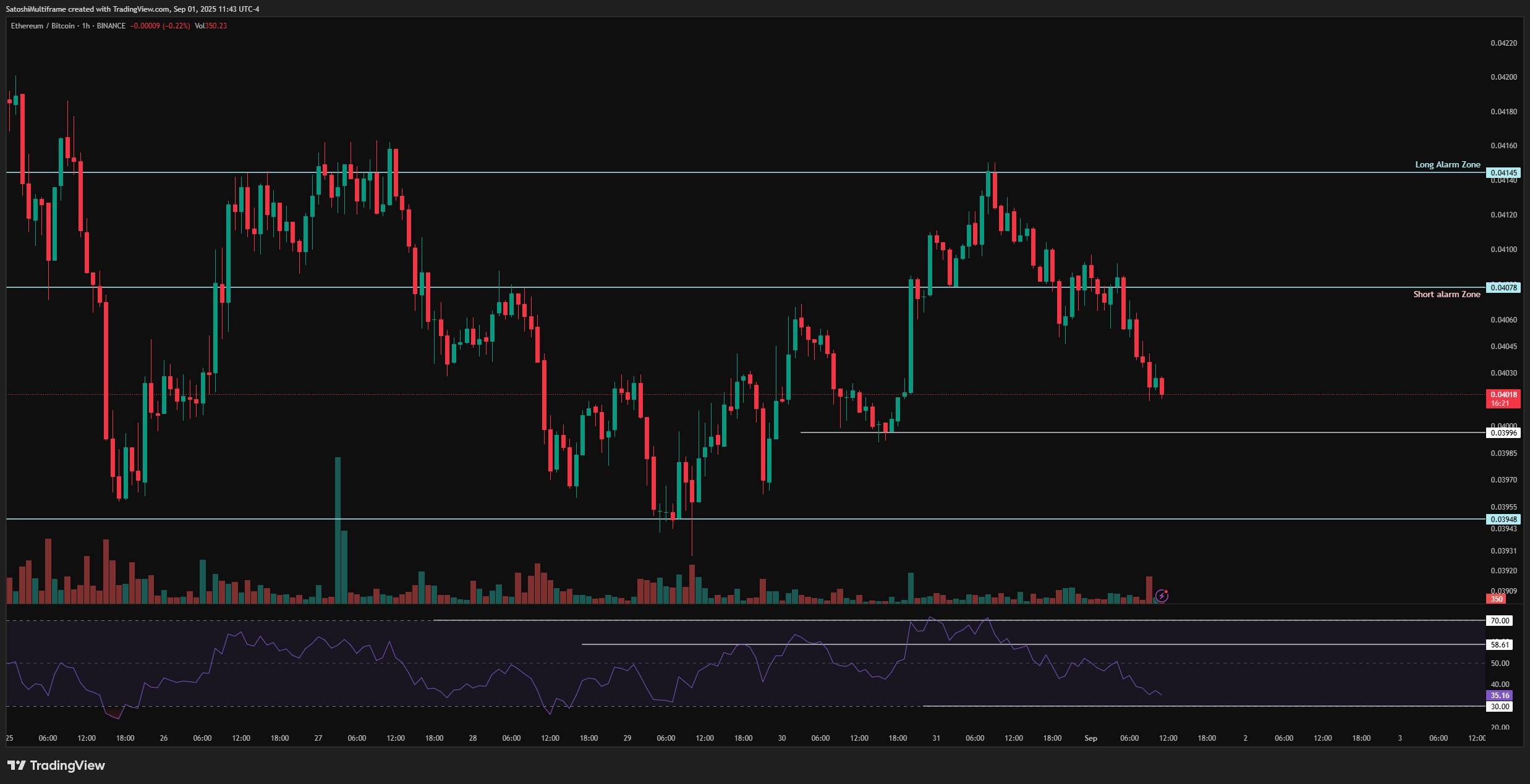1530x784 pixels.
Task: Click the red 350 volume value tag
Action: [1496, 599]
